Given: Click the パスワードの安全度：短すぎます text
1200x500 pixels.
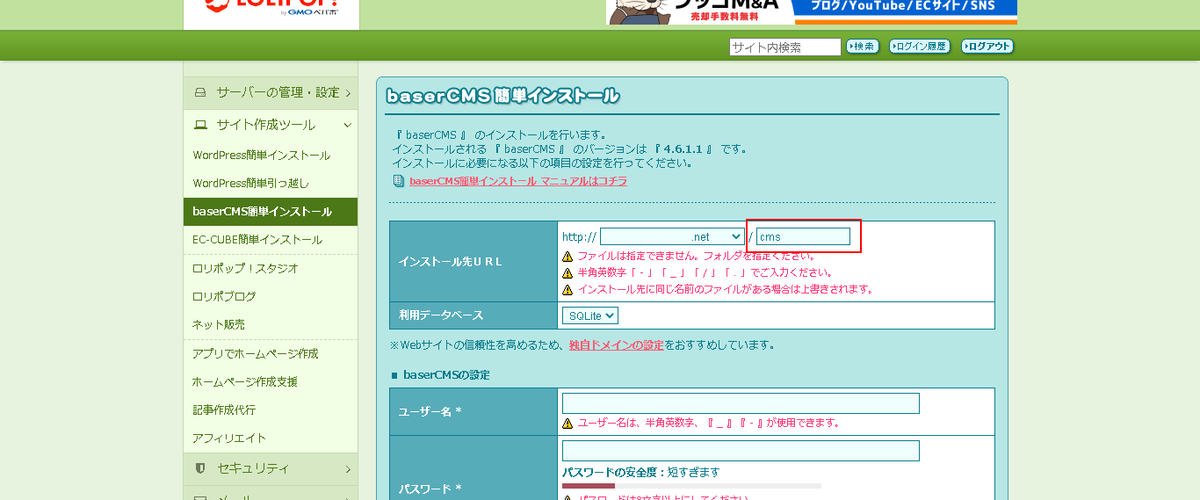Looking at the screenshot, I should click(x=641, y=472).
